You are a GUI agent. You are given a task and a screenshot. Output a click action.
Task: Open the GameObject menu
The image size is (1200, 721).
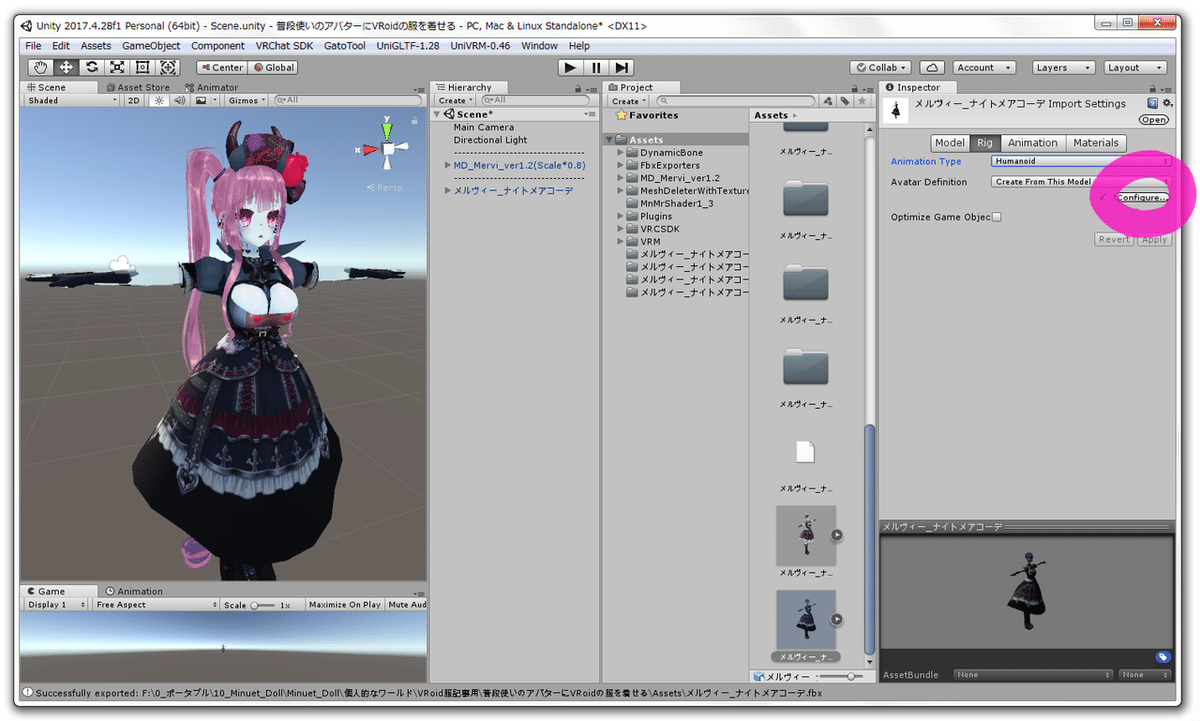151,46
